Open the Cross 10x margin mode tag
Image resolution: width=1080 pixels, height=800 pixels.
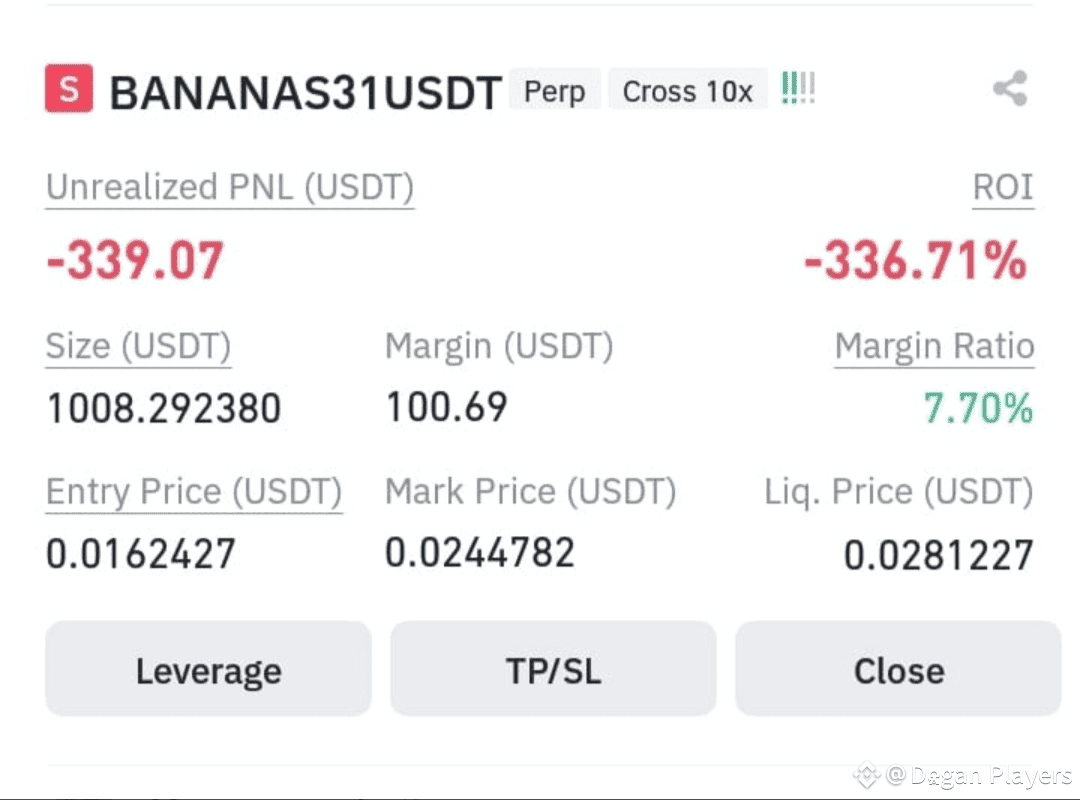pyautogui.click(x=687, y=90)
